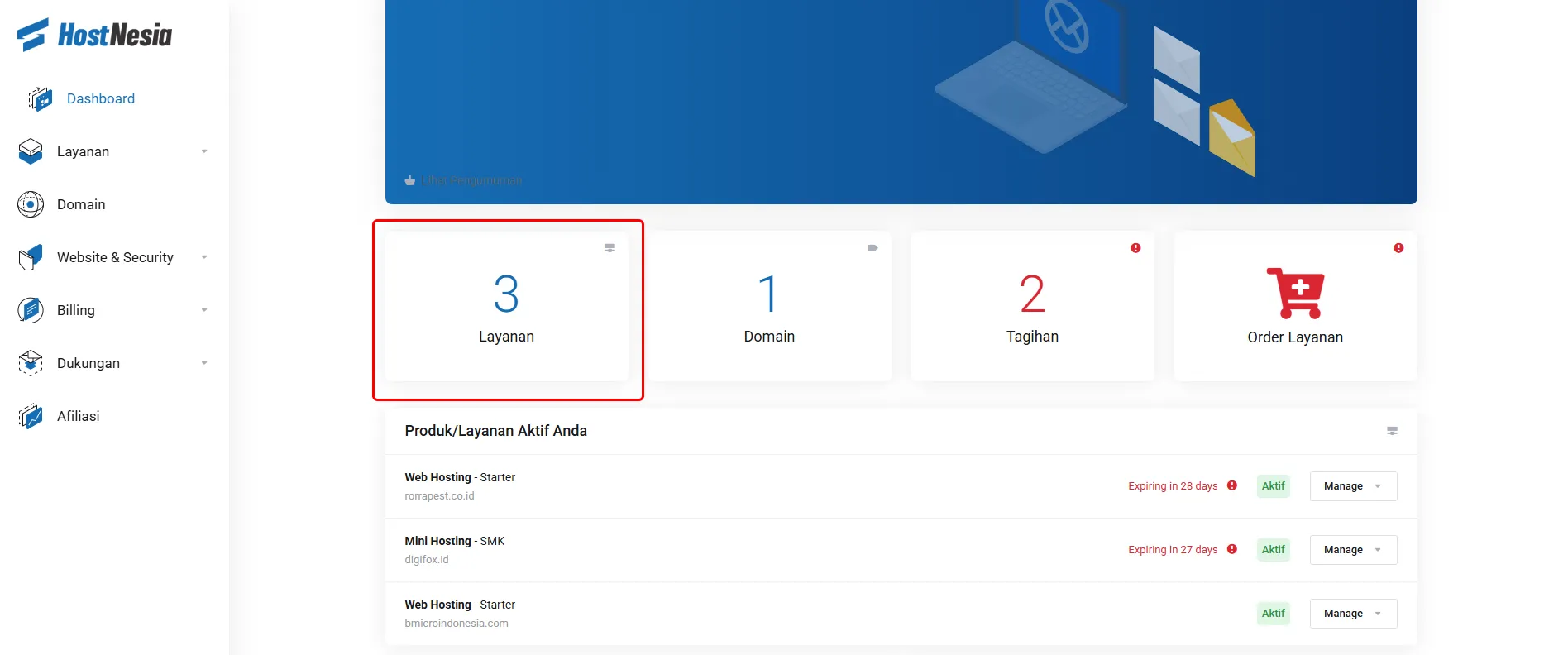This screenshot has width=1568, height=655.
Task: Click the server icon on Layanan card
Action: (x=610, y=248)
